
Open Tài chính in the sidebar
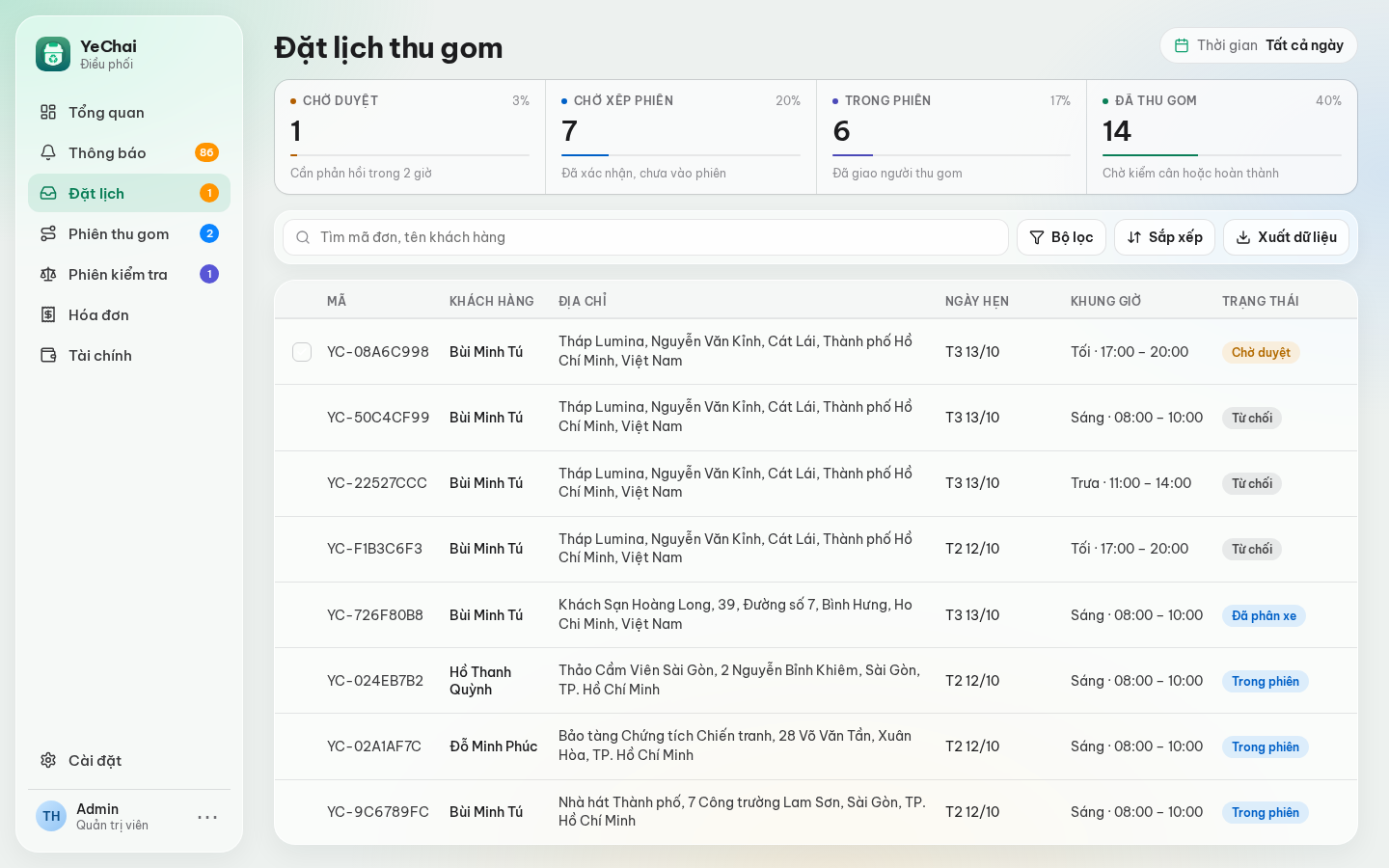[x=129, y=355]
